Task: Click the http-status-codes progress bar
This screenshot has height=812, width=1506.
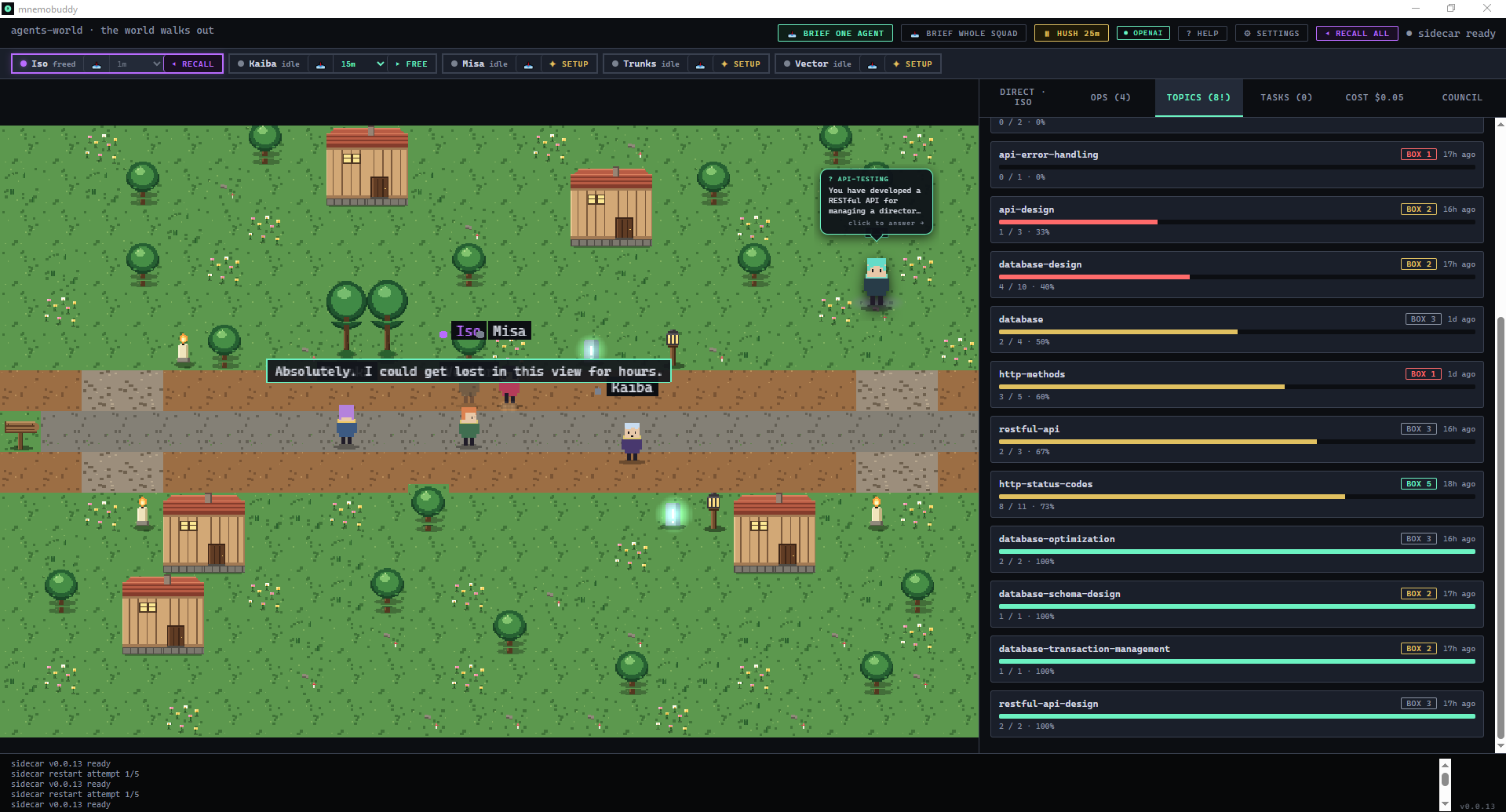Action: (1237, 497)
